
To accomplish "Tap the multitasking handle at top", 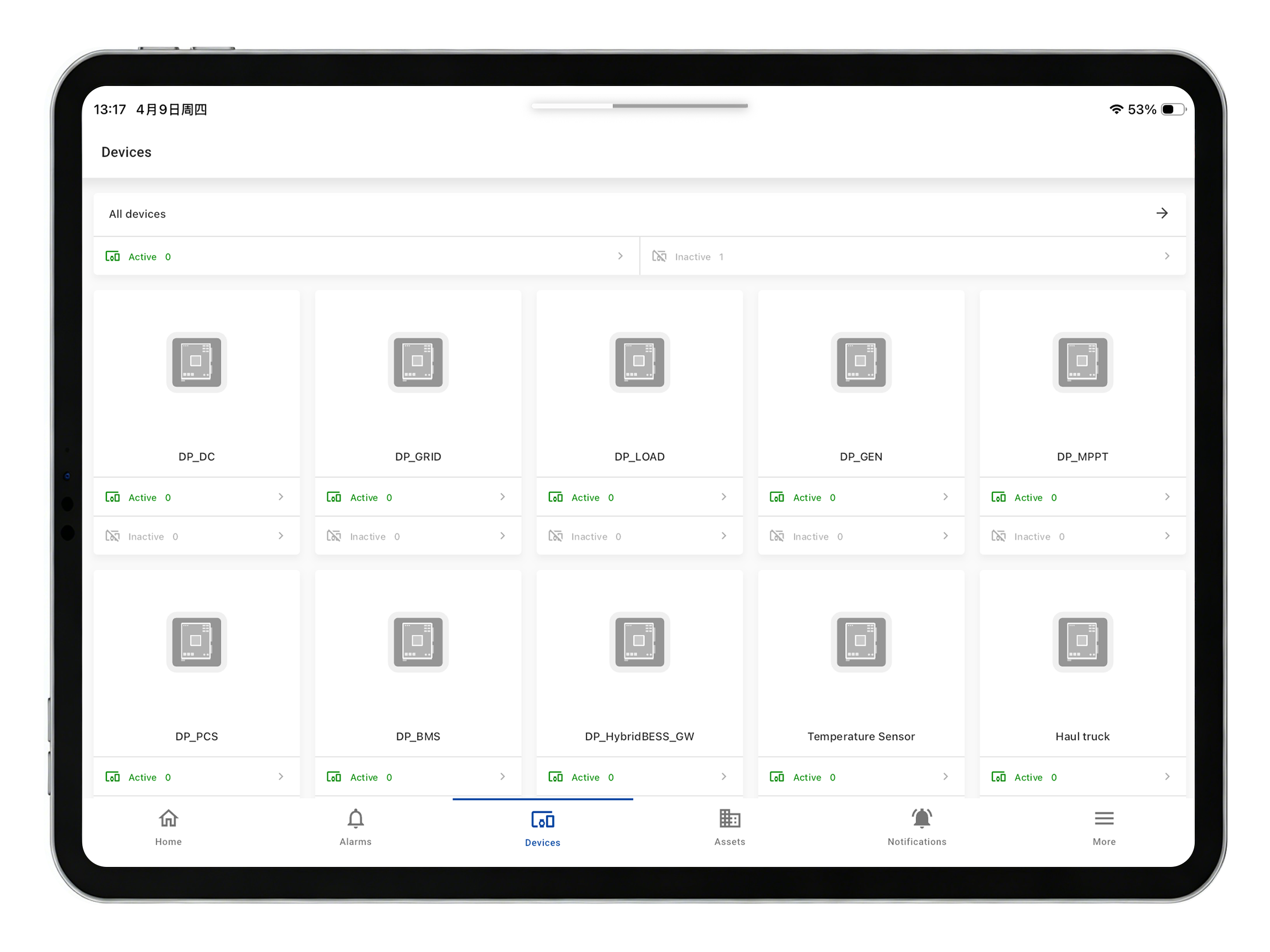I will tap(640, 106).
